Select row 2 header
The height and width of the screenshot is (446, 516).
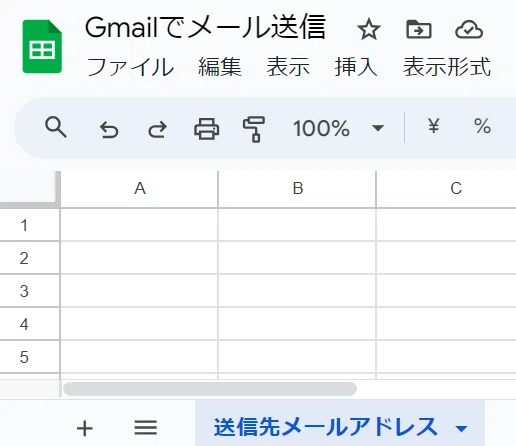30,258
